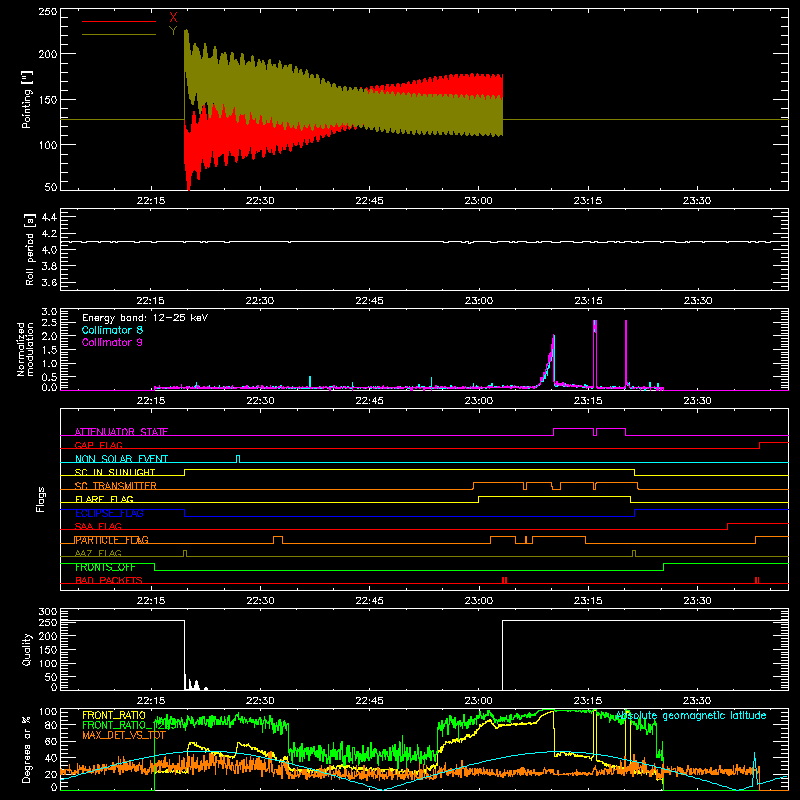Click the 22:30 tick under Flags plot
The height and width of the screenshot is (800, 800).
pos(260,601)
